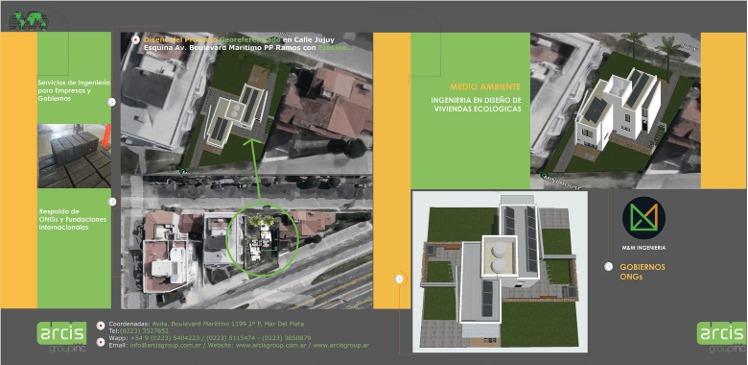Click the arcis group logo at bottom left

[62, 337]
